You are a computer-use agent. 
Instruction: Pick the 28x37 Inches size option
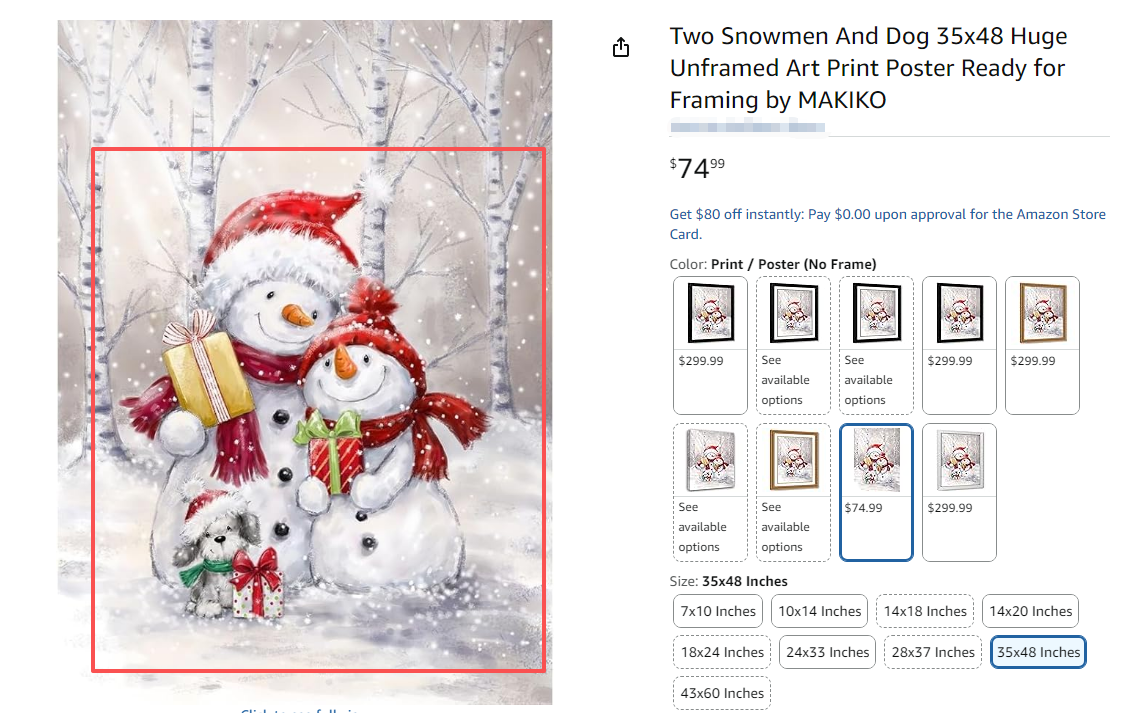pyautogui.click(x=932, y=652)
